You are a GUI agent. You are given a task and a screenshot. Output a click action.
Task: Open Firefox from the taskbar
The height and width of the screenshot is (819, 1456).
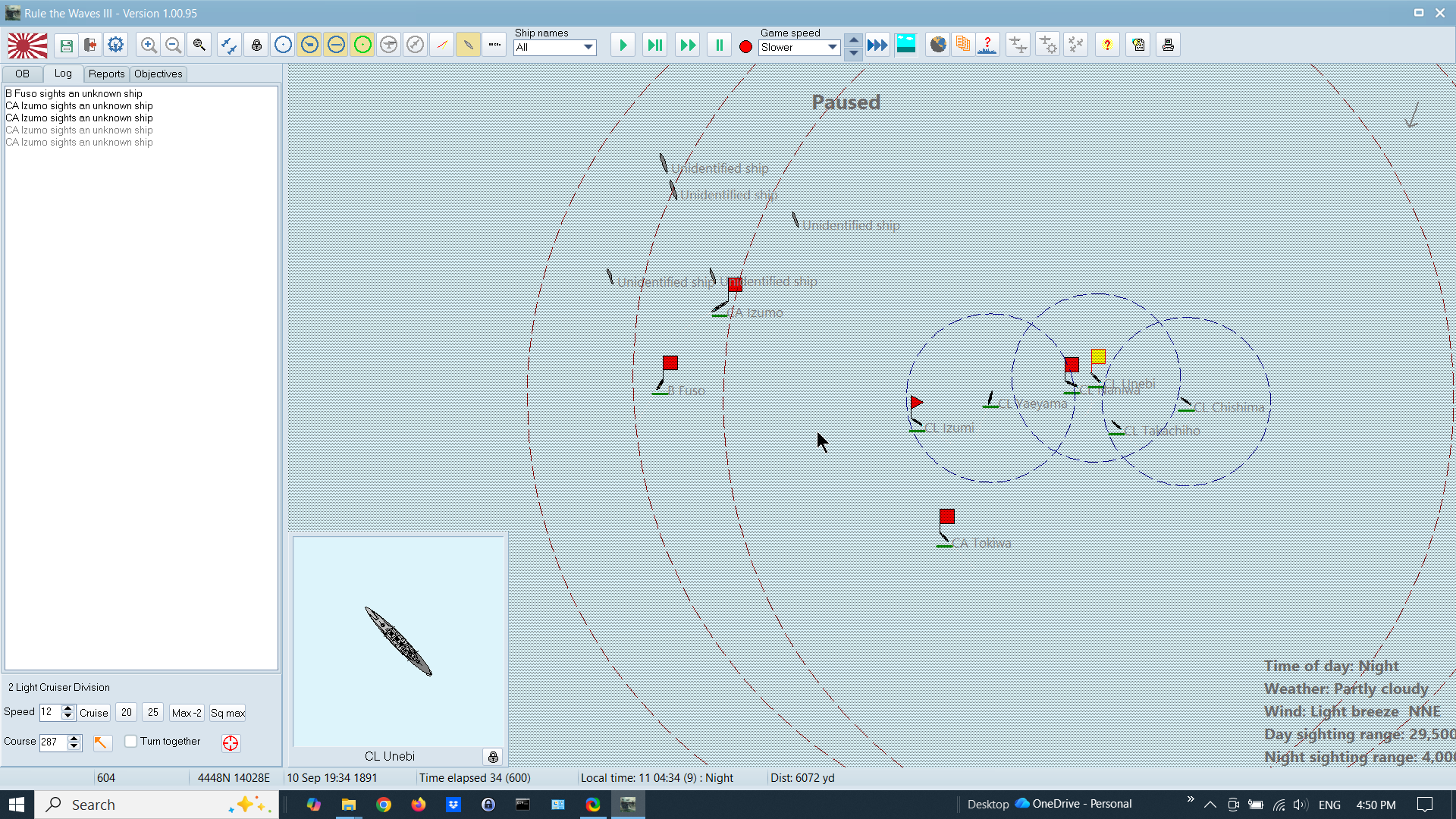[419, 805]
